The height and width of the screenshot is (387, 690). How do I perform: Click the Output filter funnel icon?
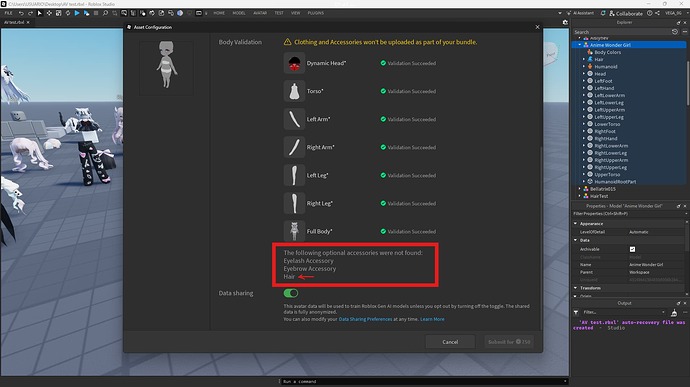(576, 313)
